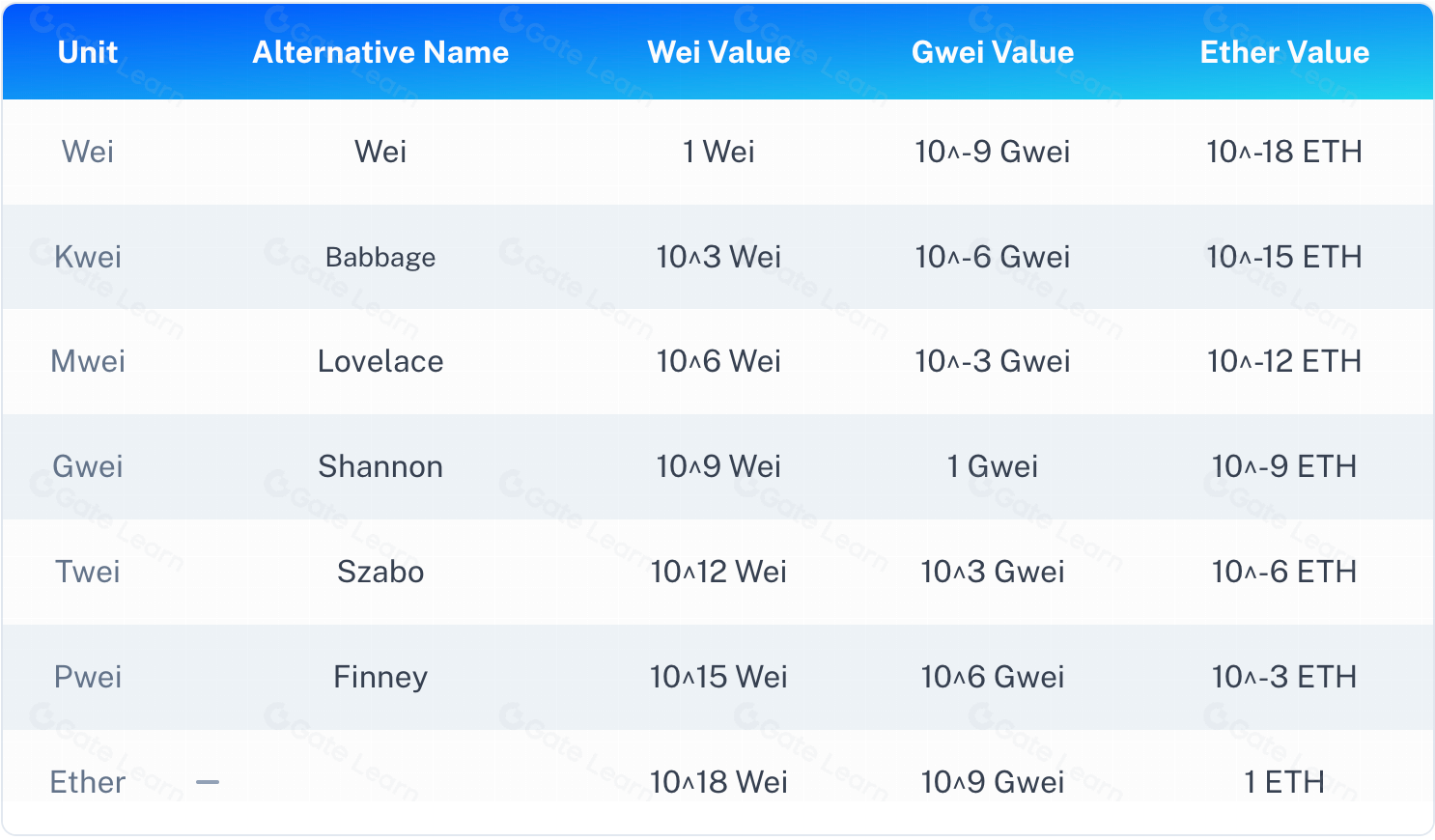This screenshot has height=840, width=1435.
Task: Click the dash in the Ether row
Action: (208, 781)
